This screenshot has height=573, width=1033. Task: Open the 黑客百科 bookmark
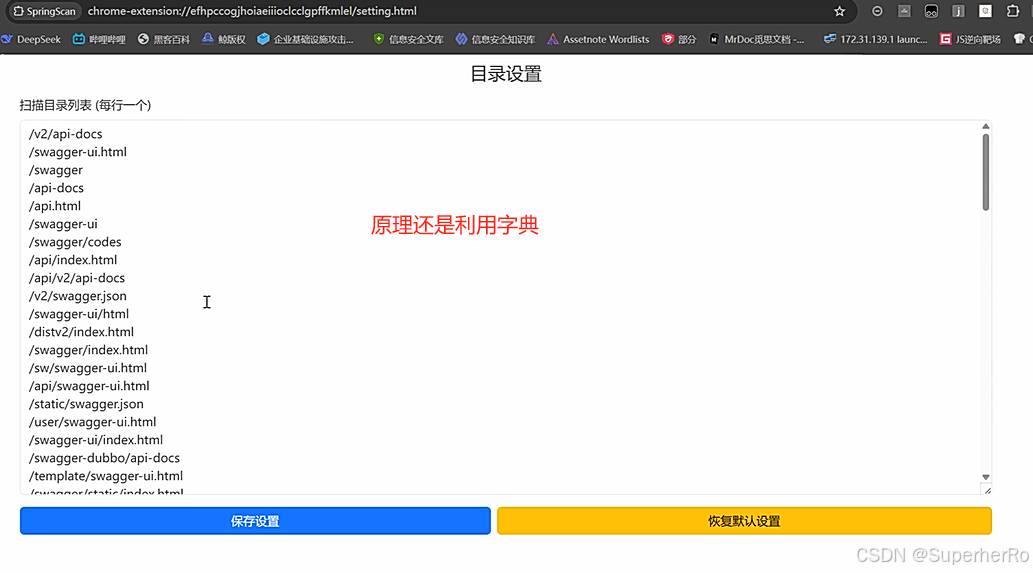click(163, 40)
